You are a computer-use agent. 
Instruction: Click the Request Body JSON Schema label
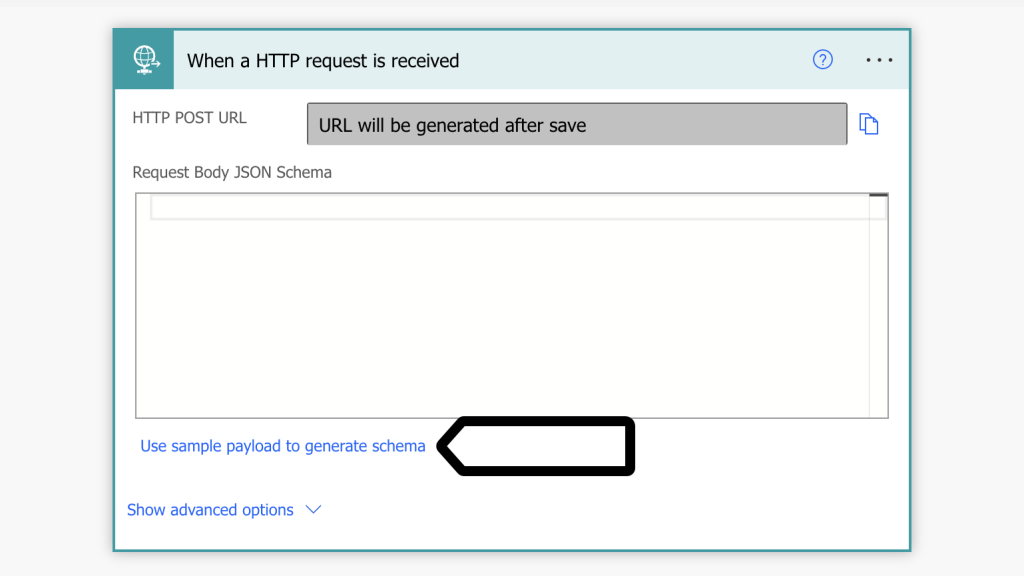232,172
